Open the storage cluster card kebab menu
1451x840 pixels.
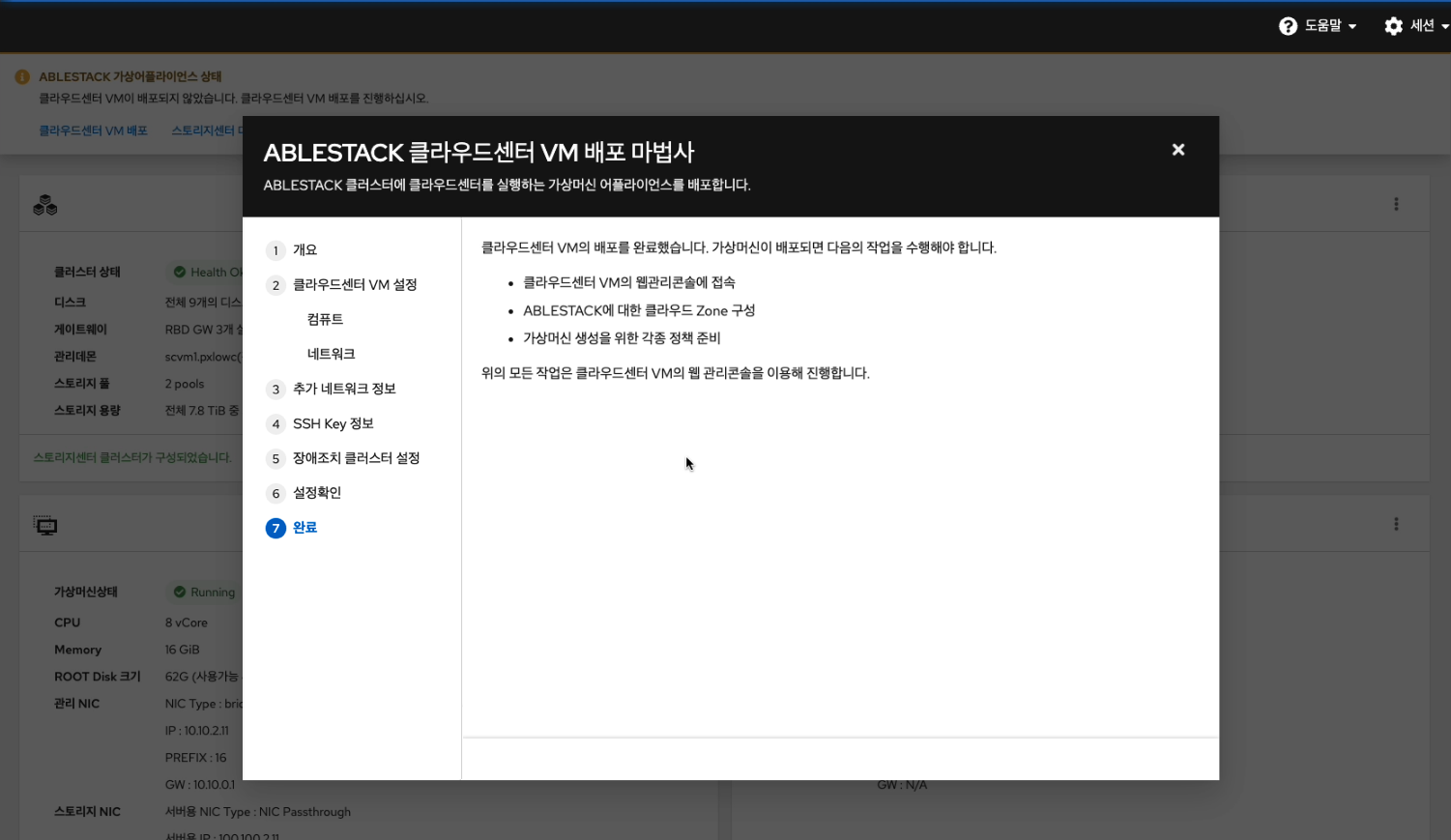tap(1396, 204)
